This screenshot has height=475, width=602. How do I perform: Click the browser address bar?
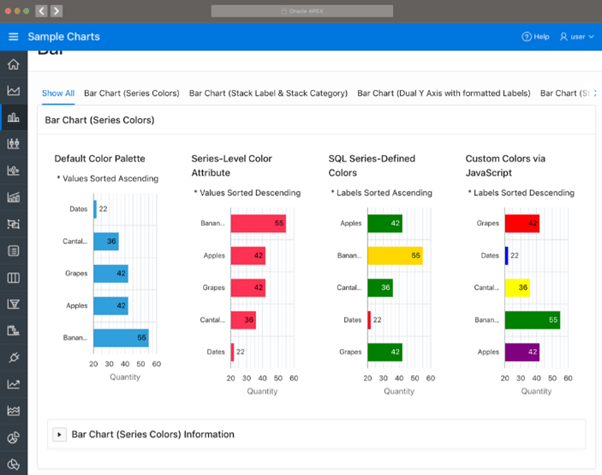pos(302,11)
